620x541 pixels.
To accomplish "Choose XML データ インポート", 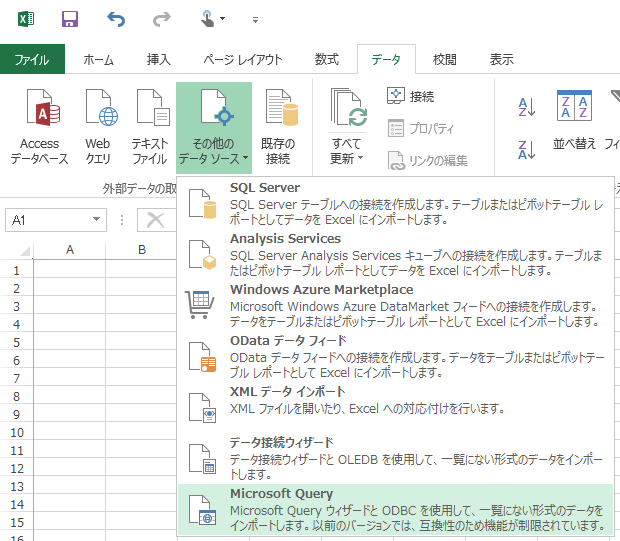I will coord(395,407).
